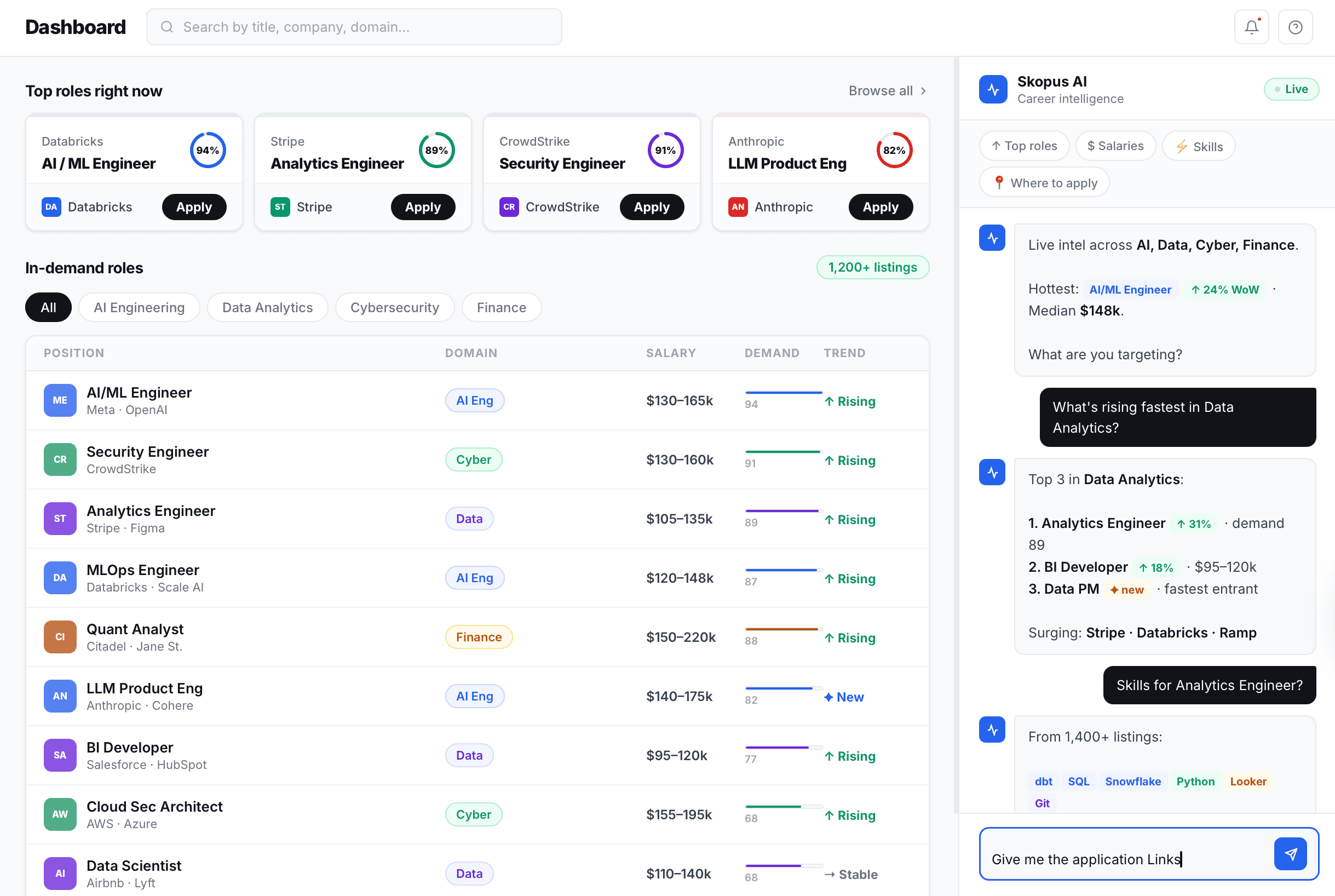The image size is (1335, 896).
Task: Click the AI avatar on the Data Scientist row
Action: 60,874
